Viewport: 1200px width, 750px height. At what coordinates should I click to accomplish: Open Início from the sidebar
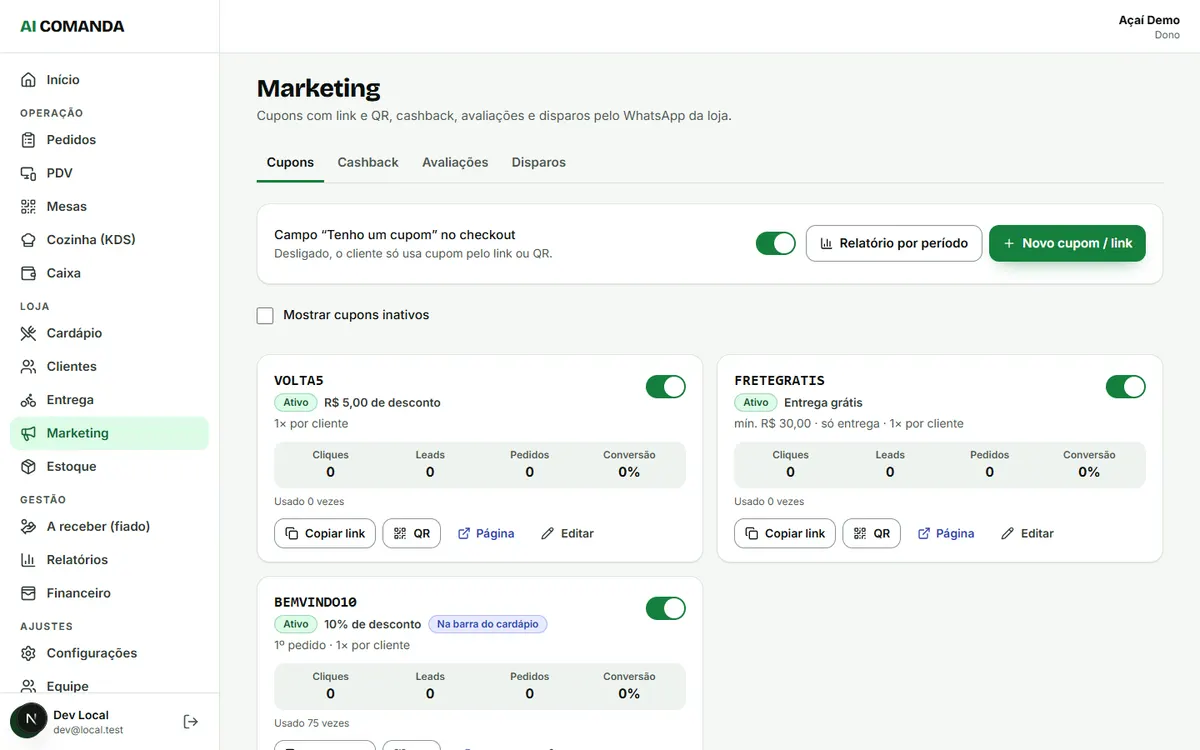(109, 80)
